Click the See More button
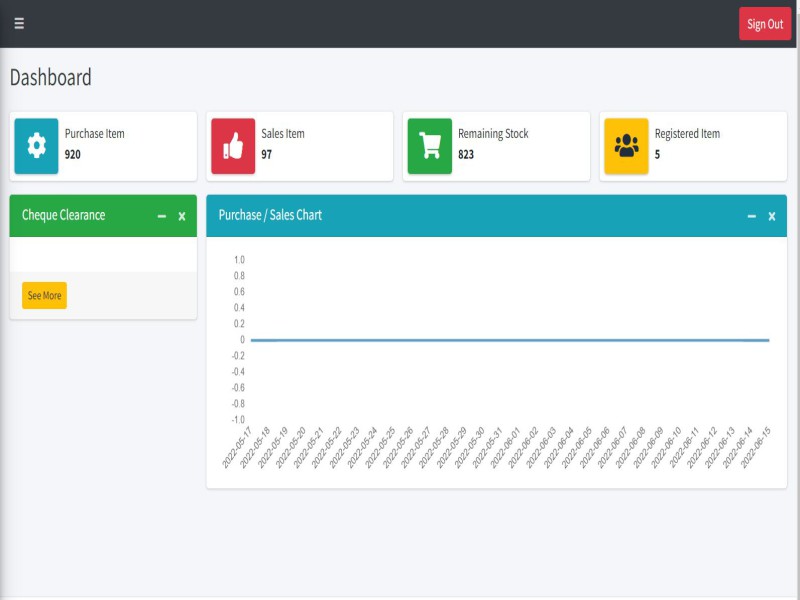Screen dimensions: 800x600 pos(44,296)
